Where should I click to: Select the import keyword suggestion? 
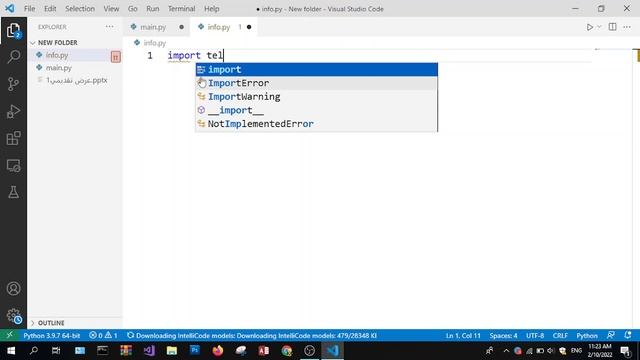coord(316,70)
